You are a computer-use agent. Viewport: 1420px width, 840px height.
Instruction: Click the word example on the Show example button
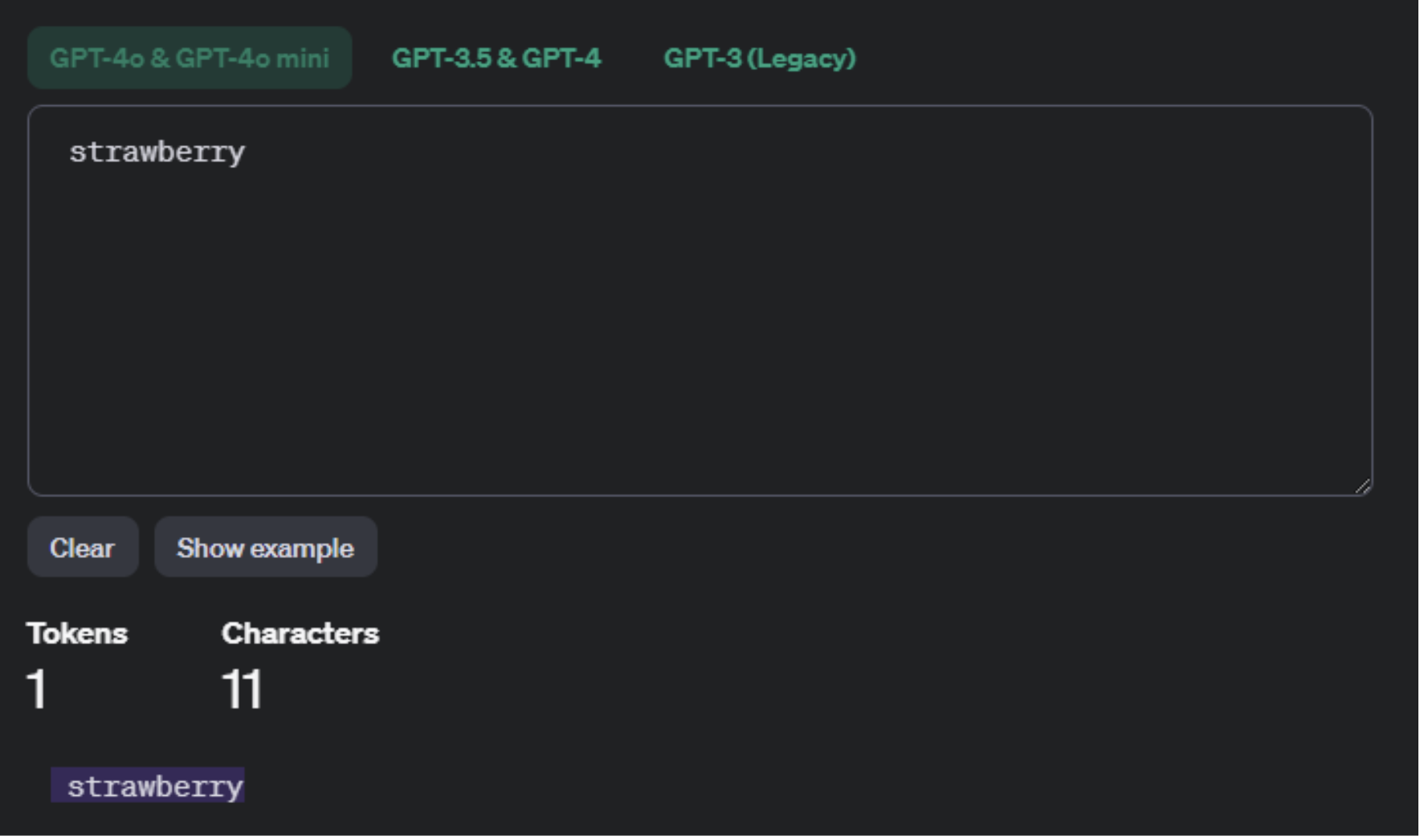304,549
